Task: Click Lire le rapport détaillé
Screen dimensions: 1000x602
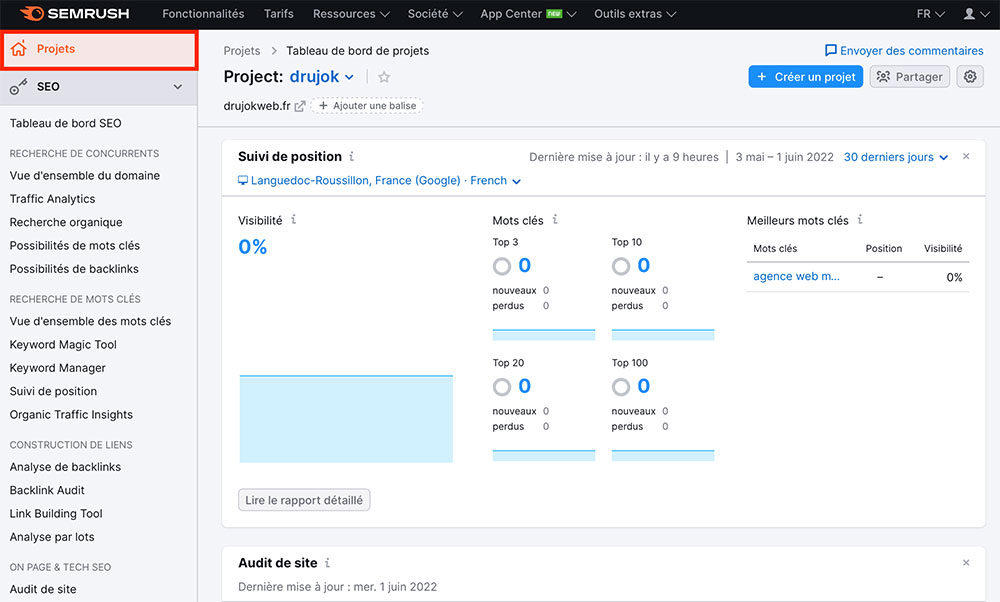Action: [x=304, y=500]
